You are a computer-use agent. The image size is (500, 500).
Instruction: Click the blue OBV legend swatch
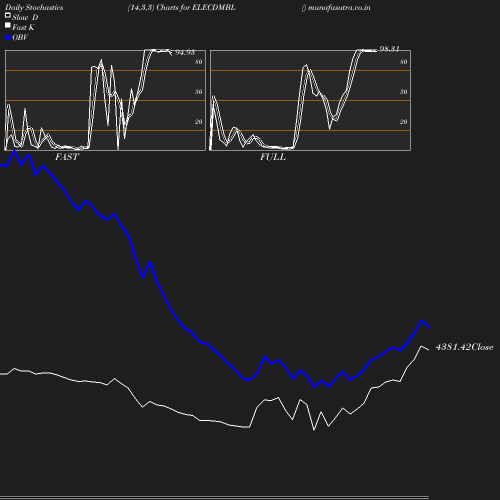(8, 38)
